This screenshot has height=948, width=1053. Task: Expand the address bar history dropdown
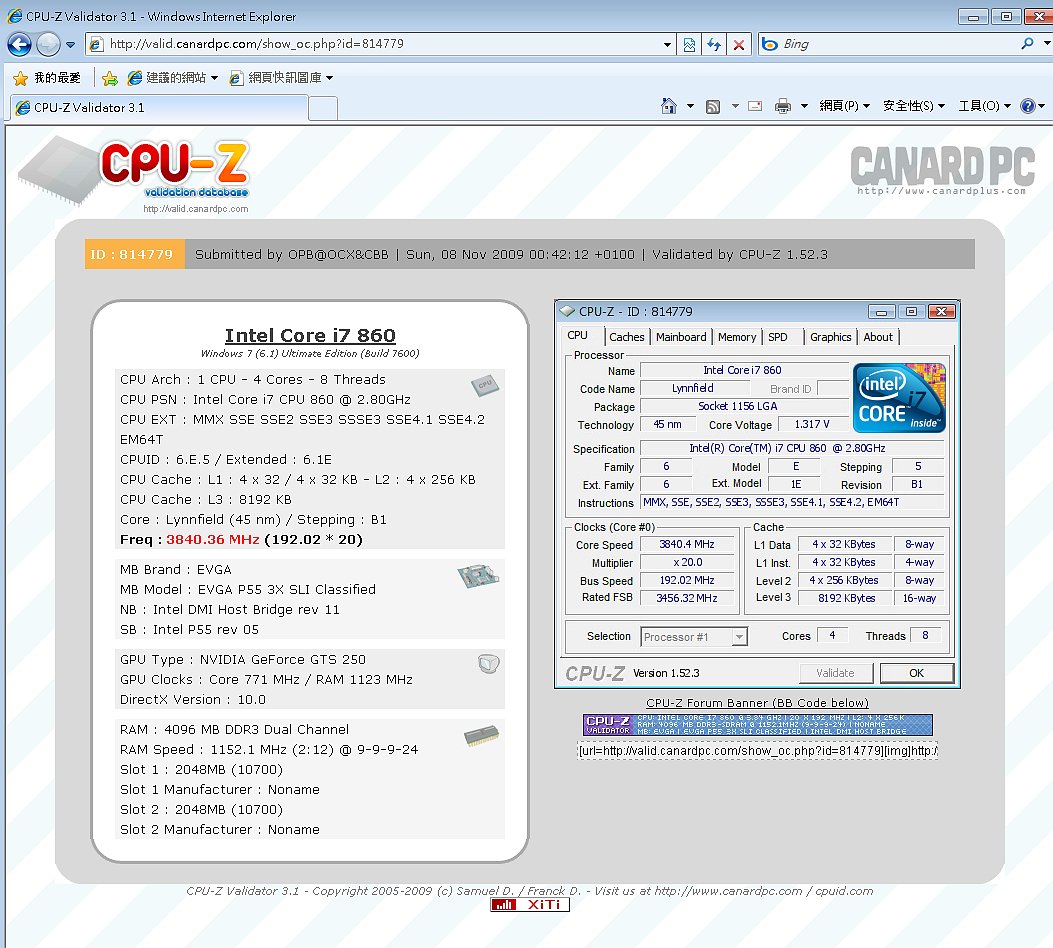pyautogui.click(x=667, y=45)
